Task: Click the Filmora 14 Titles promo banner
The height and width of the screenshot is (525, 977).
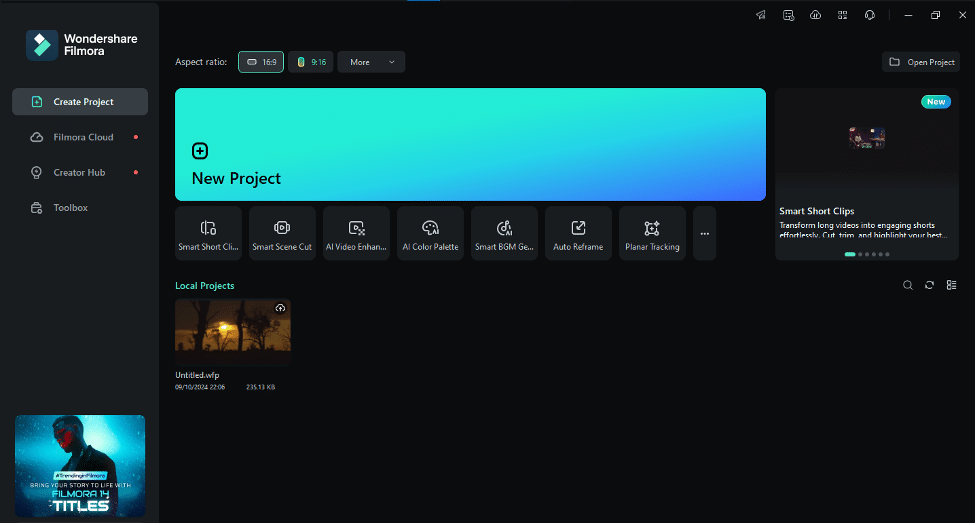Action: [80, 466]
